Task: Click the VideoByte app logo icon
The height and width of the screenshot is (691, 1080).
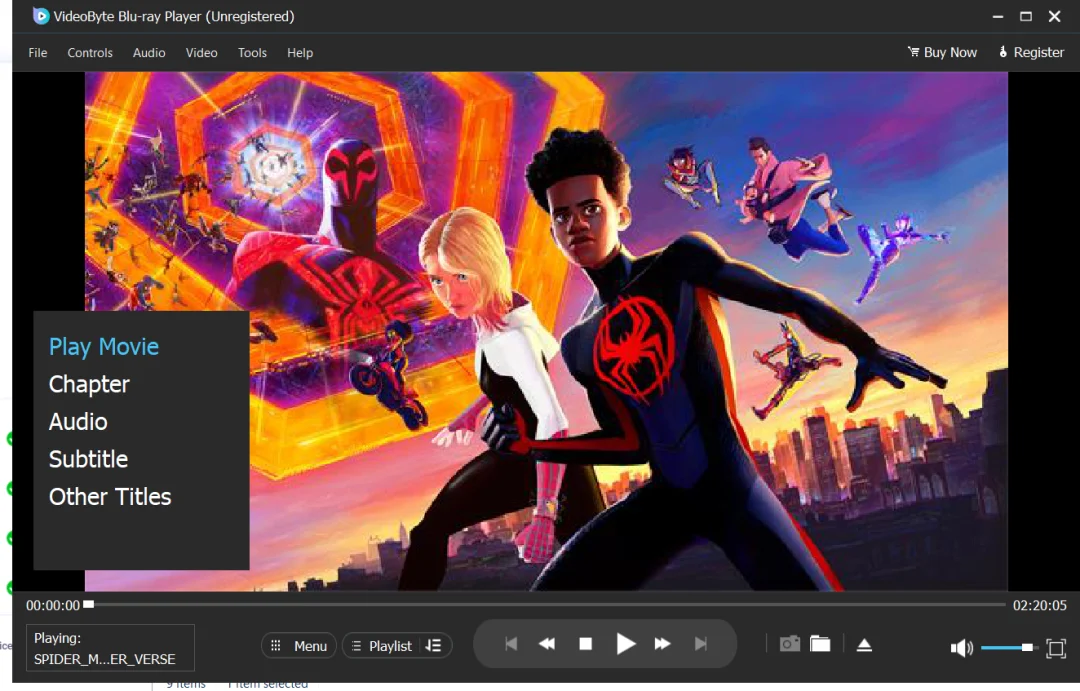Action: coord(41,16)
